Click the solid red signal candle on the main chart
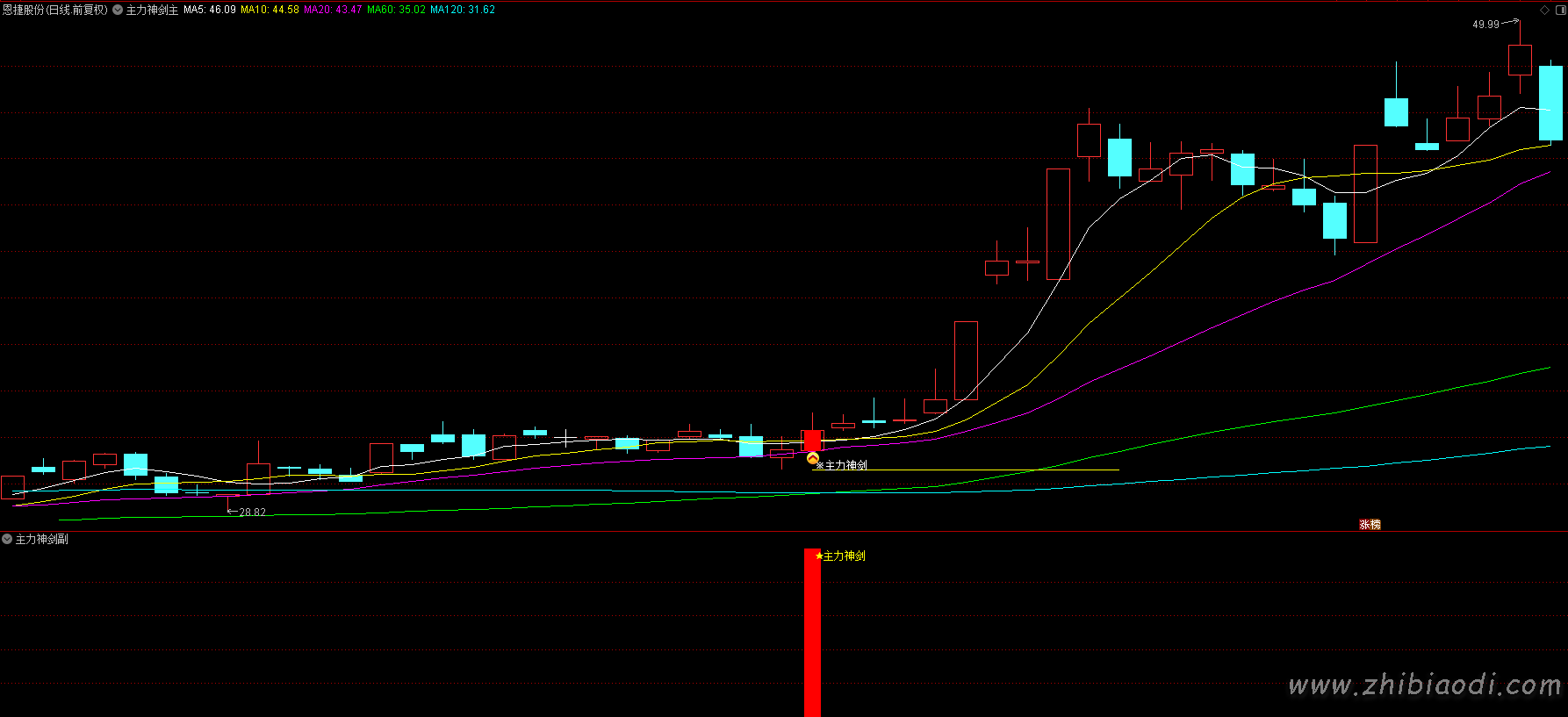This screenshot has width=1568, height=717. coord(812,440)
